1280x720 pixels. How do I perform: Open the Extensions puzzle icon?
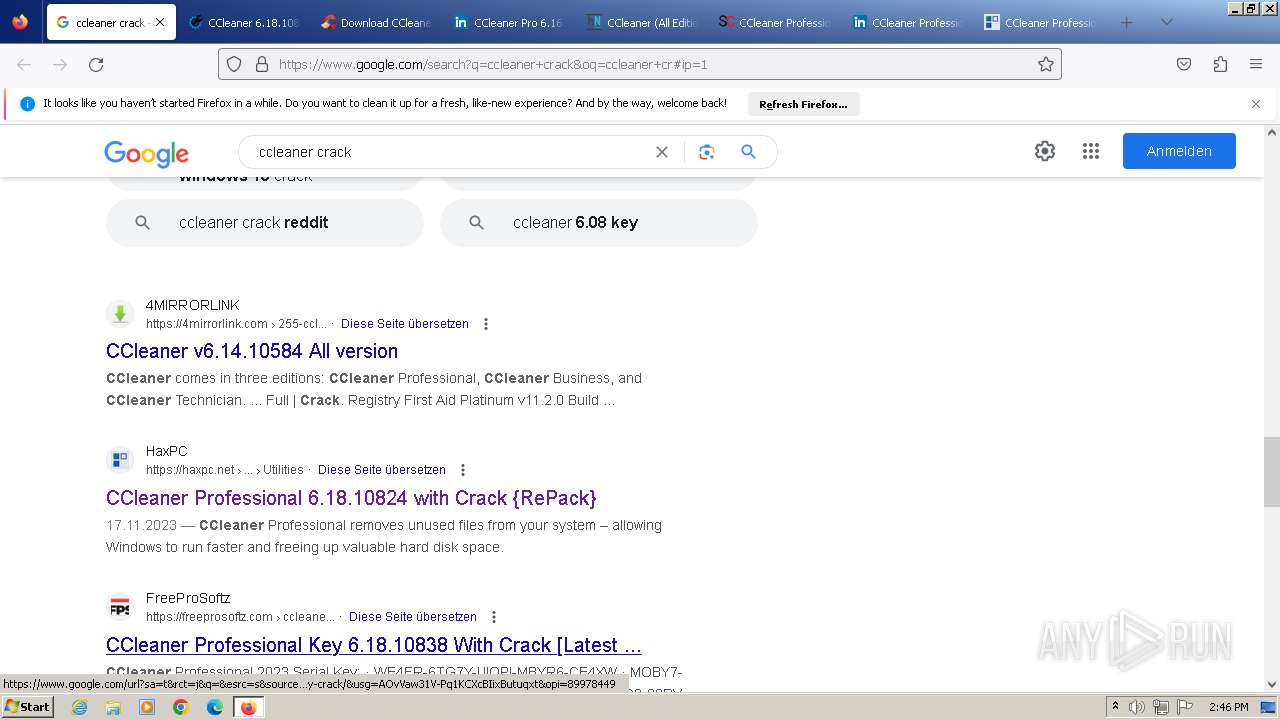point(1220,64)
